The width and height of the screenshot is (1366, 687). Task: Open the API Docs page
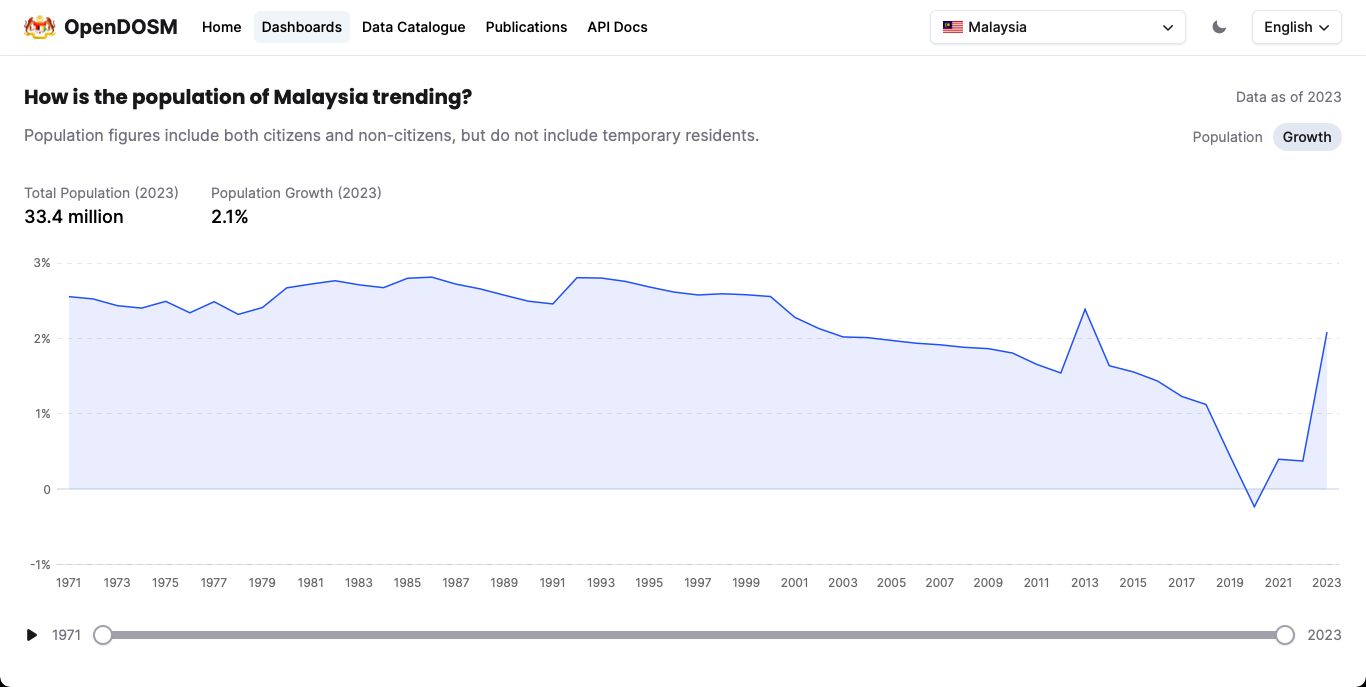pos(617,27)
